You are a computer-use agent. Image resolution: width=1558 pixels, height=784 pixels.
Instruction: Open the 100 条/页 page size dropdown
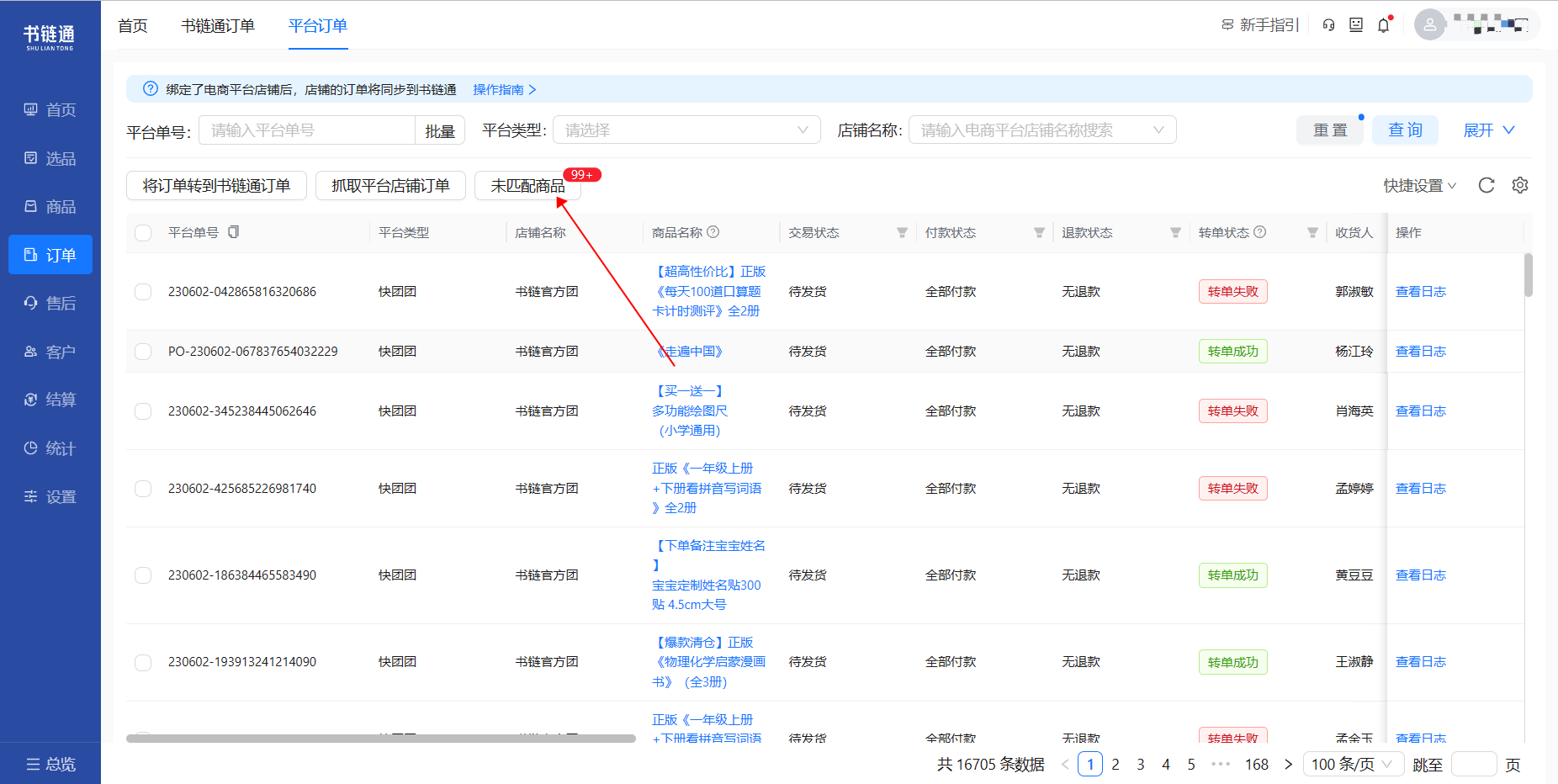1353,764
